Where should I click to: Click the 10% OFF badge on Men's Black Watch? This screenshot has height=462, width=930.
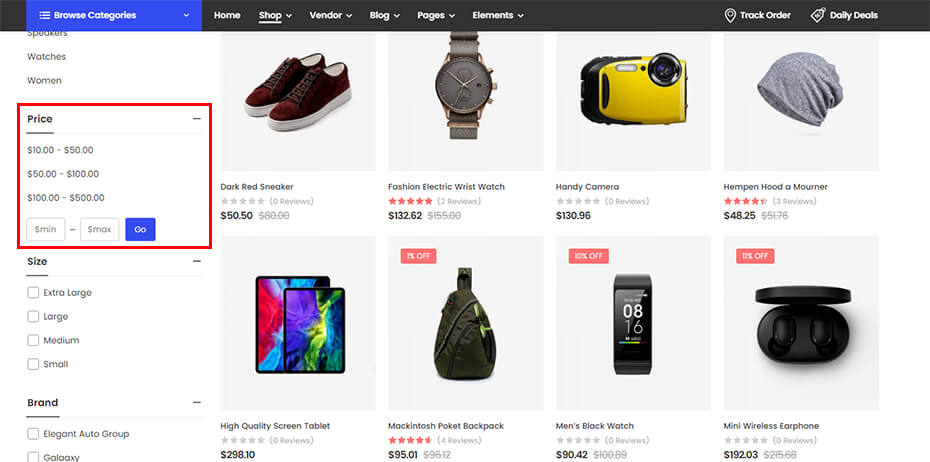click(586, 256)
